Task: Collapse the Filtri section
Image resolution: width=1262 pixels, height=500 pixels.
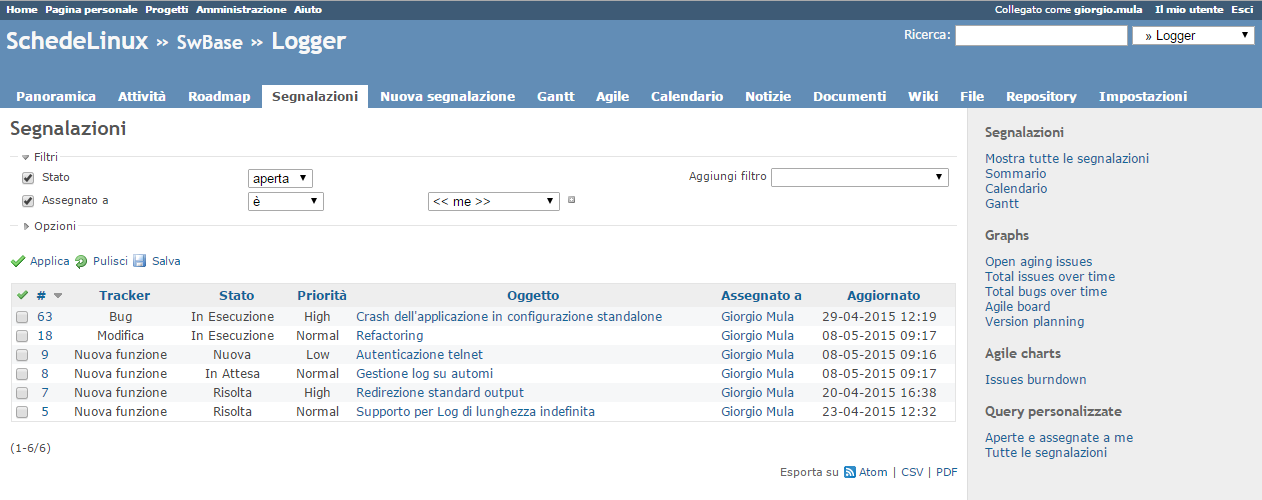Action: pos(40,157)
